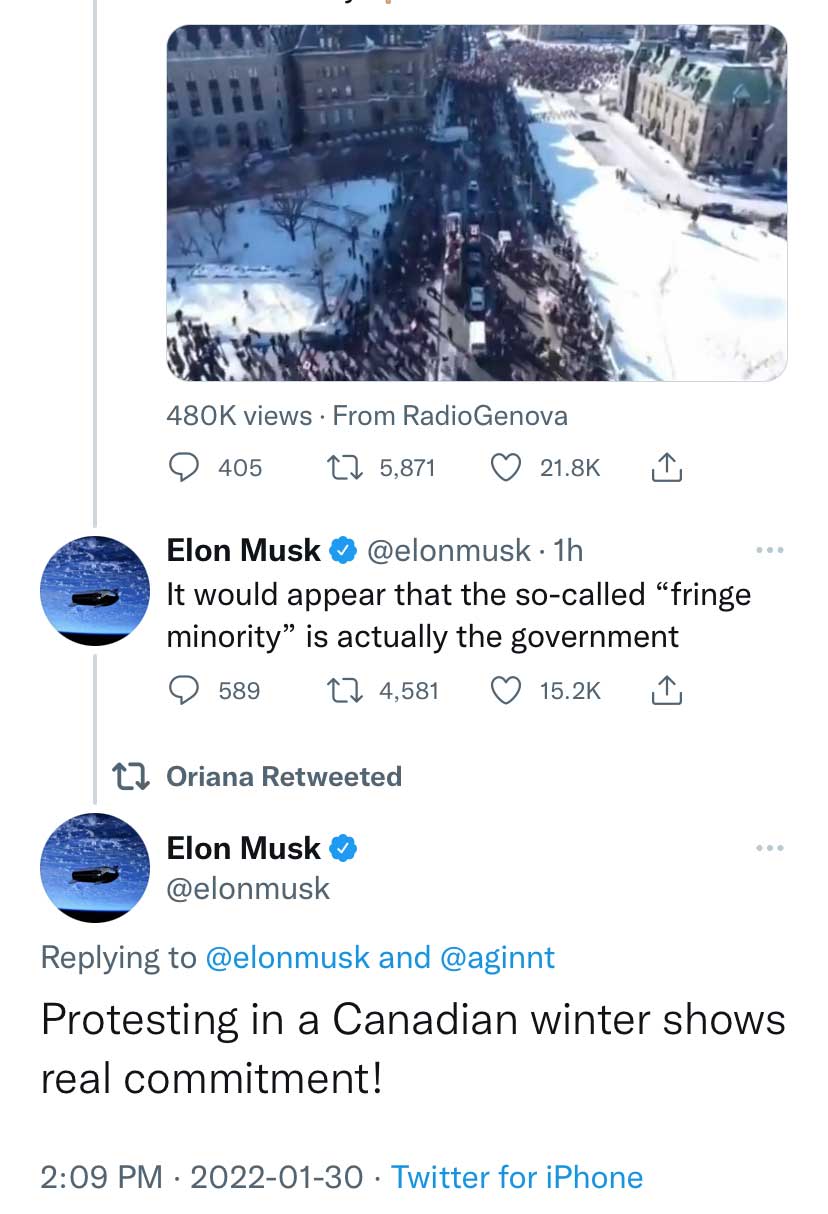This screenshot has height=1214, width=828.
Task: Like the "fringe minority" tweet
Action: [508, 690]
